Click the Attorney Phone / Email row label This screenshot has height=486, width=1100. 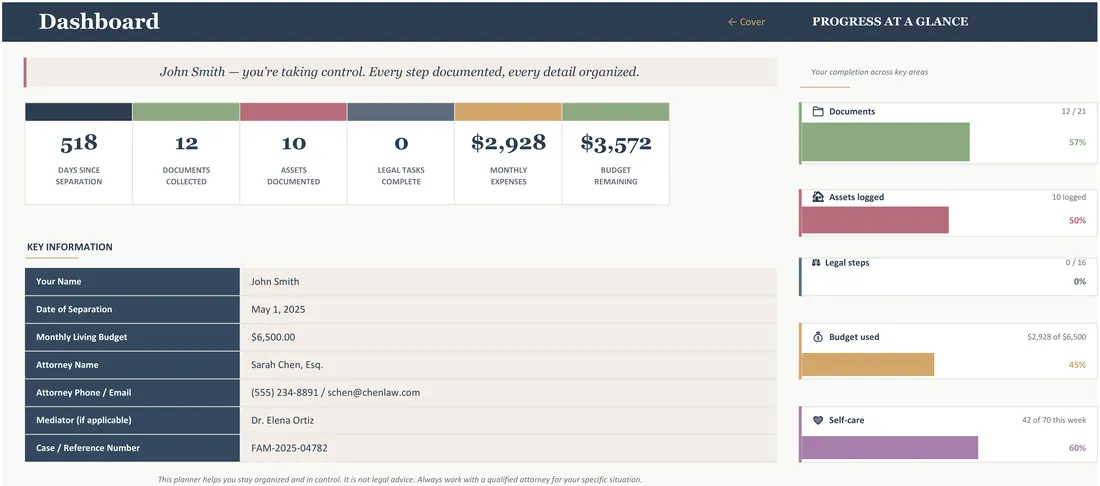[132, 393]
